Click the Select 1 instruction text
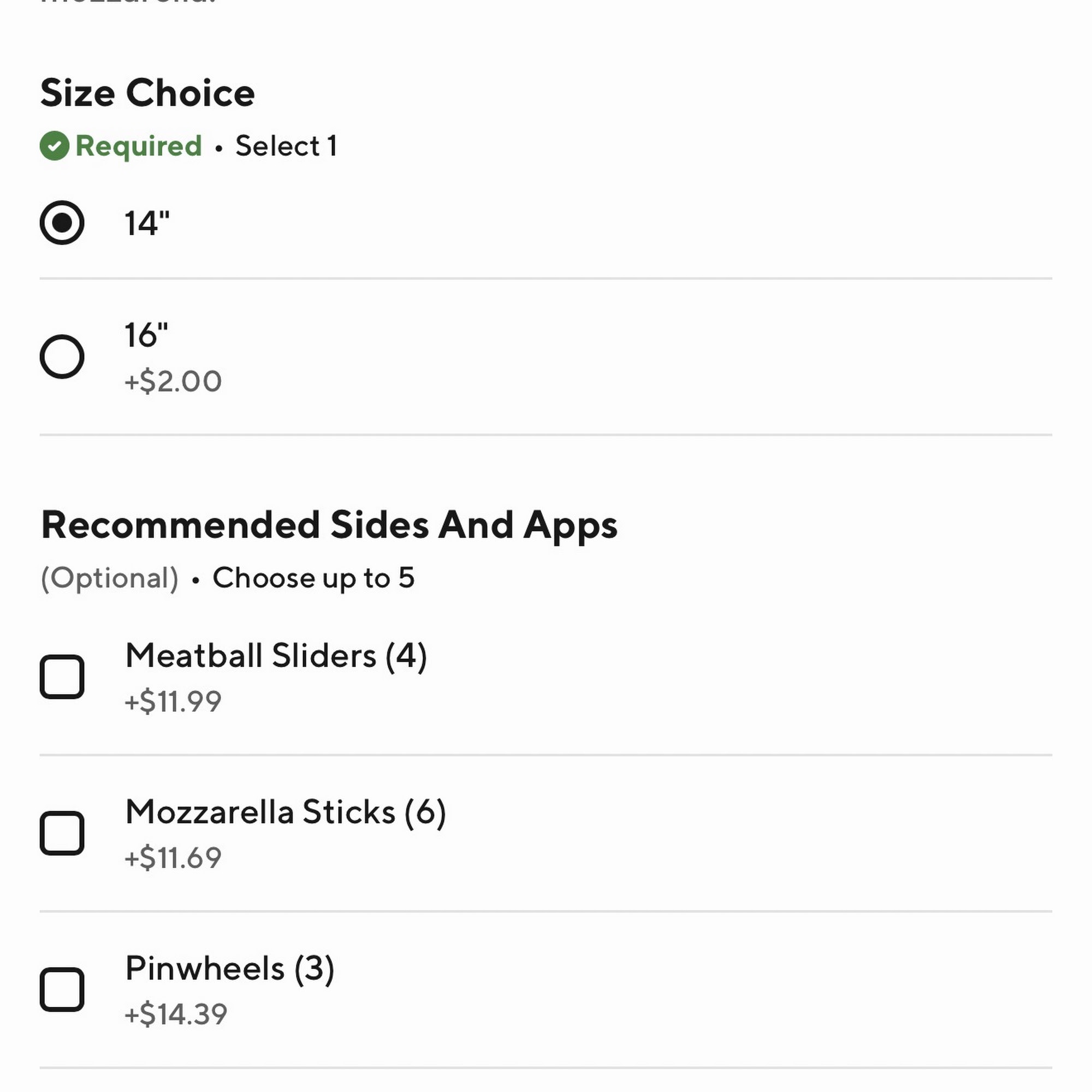The height and width of the screenshot is (1092, 1092). coord(286,146)
